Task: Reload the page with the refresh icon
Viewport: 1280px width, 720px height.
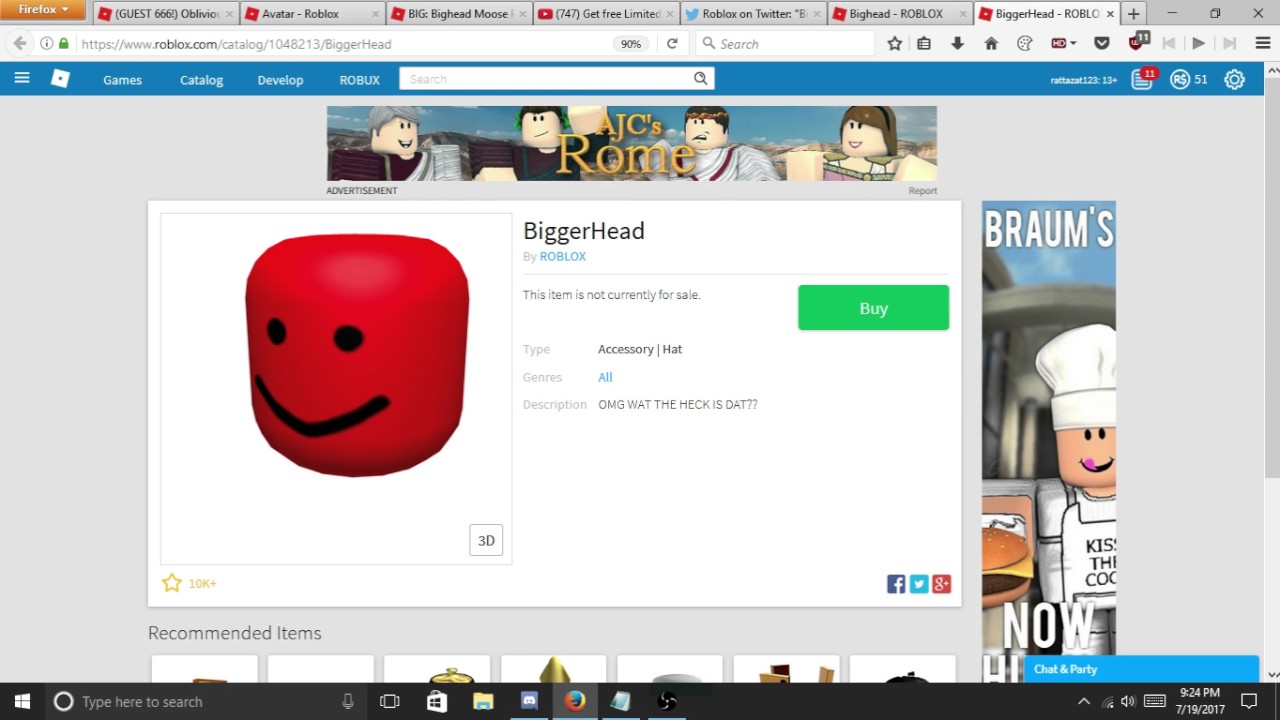Action: point(672,44)
